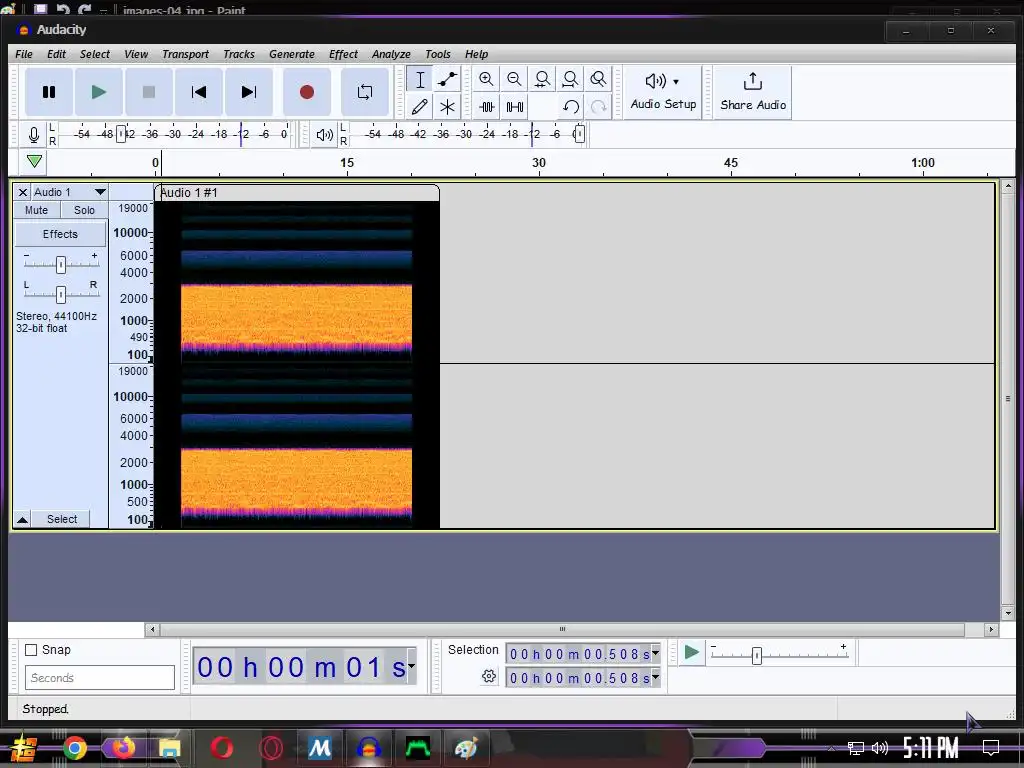Open the Transport menu
The image size is (1024, 768).
185,54
